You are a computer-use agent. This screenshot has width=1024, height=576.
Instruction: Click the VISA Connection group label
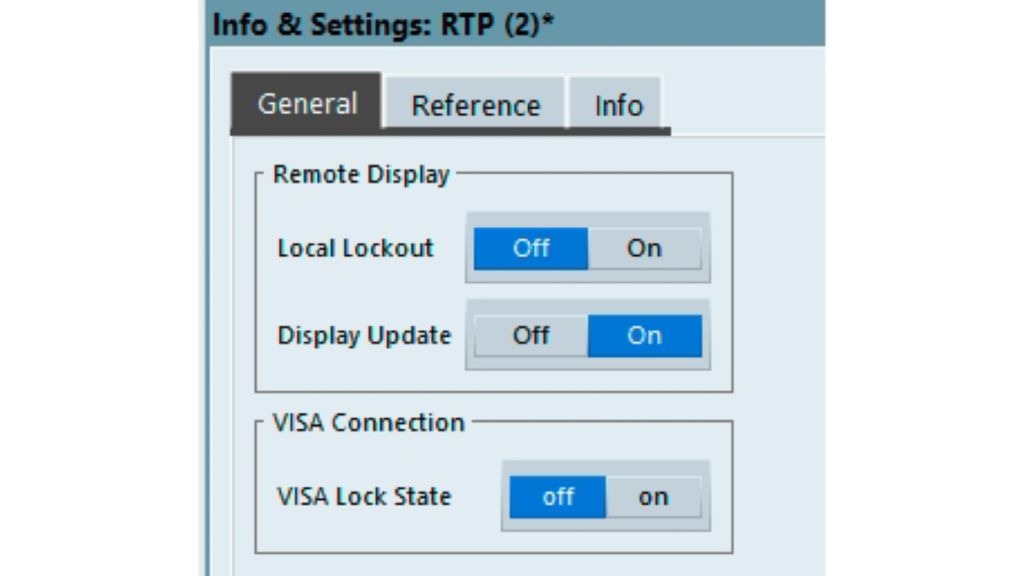pos(366,422)
